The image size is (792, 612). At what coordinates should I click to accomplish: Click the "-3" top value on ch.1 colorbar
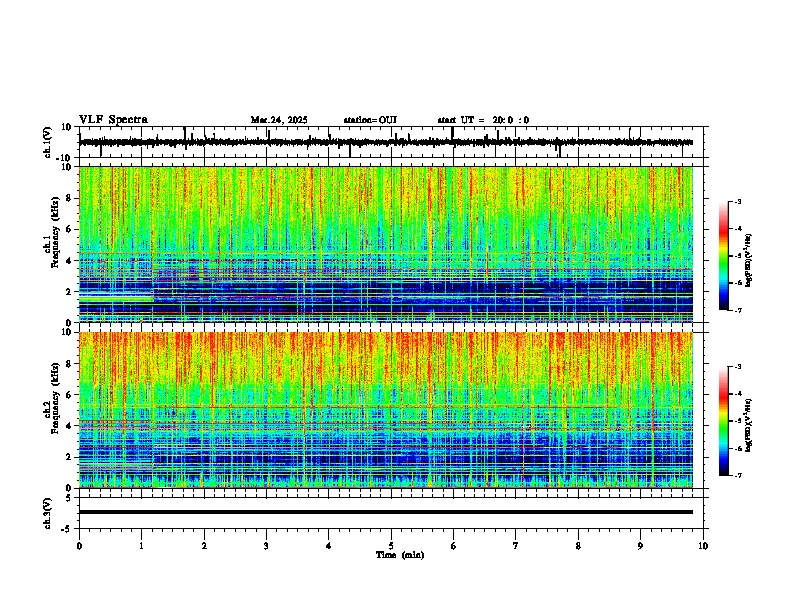click(x=738, y=202)
